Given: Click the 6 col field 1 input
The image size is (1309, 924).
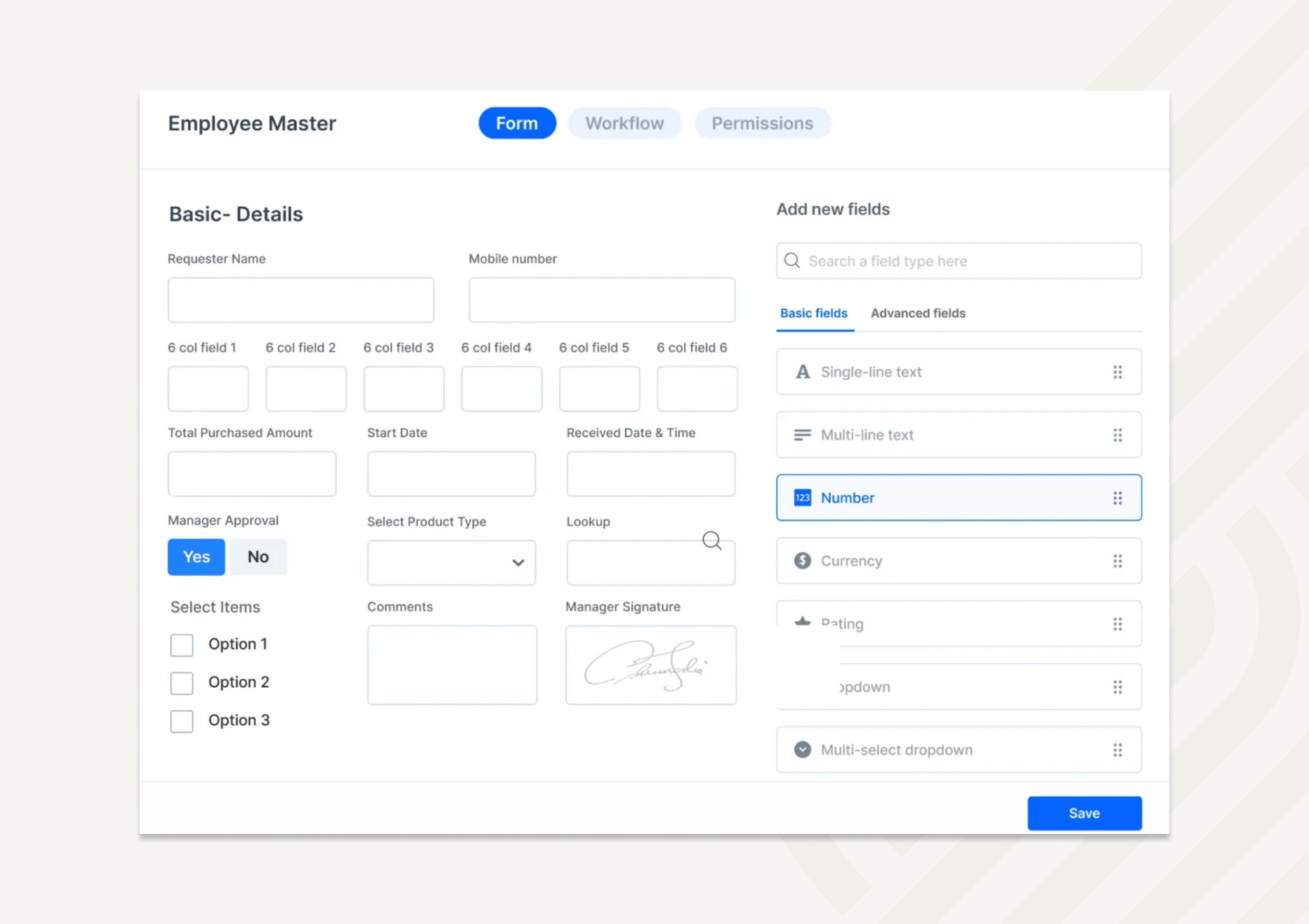Looking at the screenshot, I should point(208,389).
